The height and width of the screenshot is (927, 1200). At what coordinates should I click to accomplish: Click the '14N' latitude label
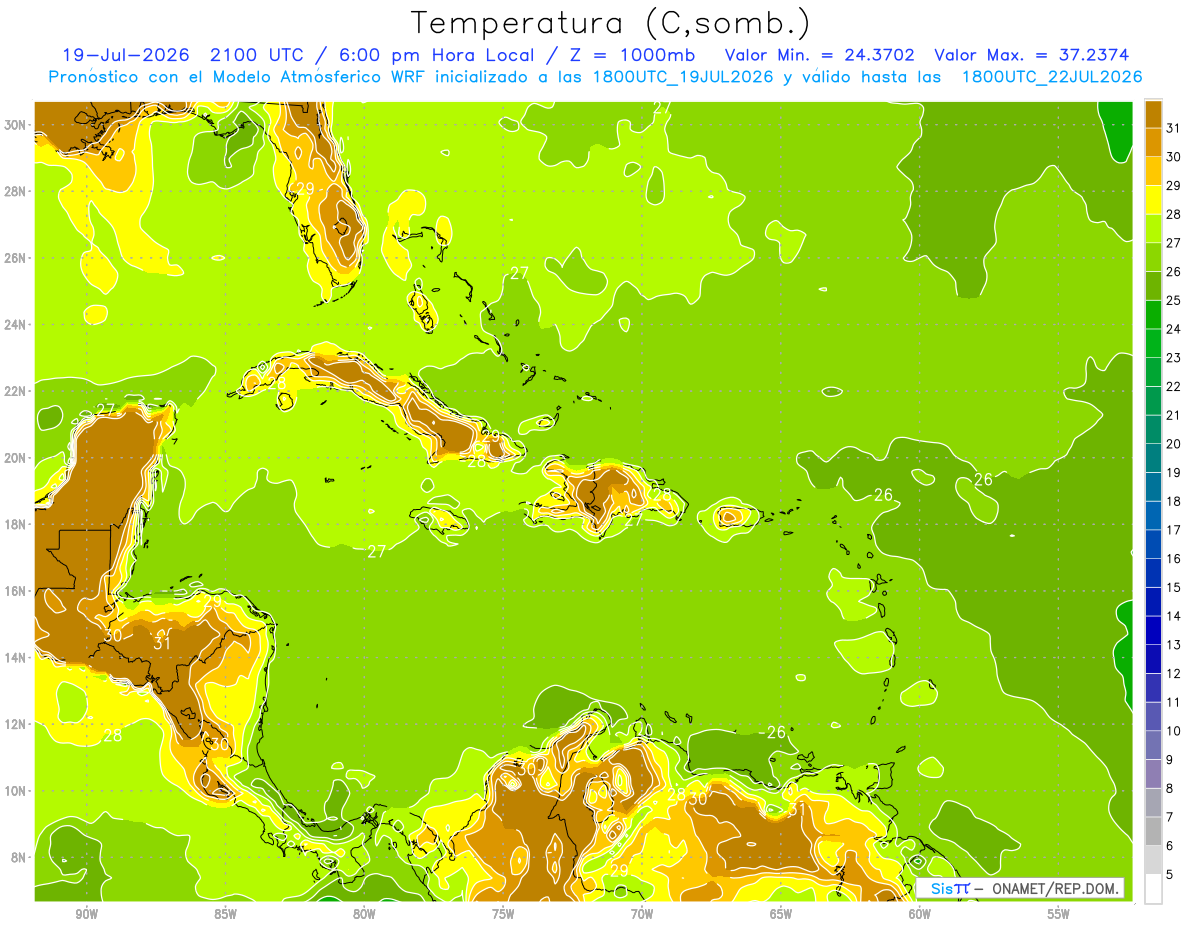17,657
